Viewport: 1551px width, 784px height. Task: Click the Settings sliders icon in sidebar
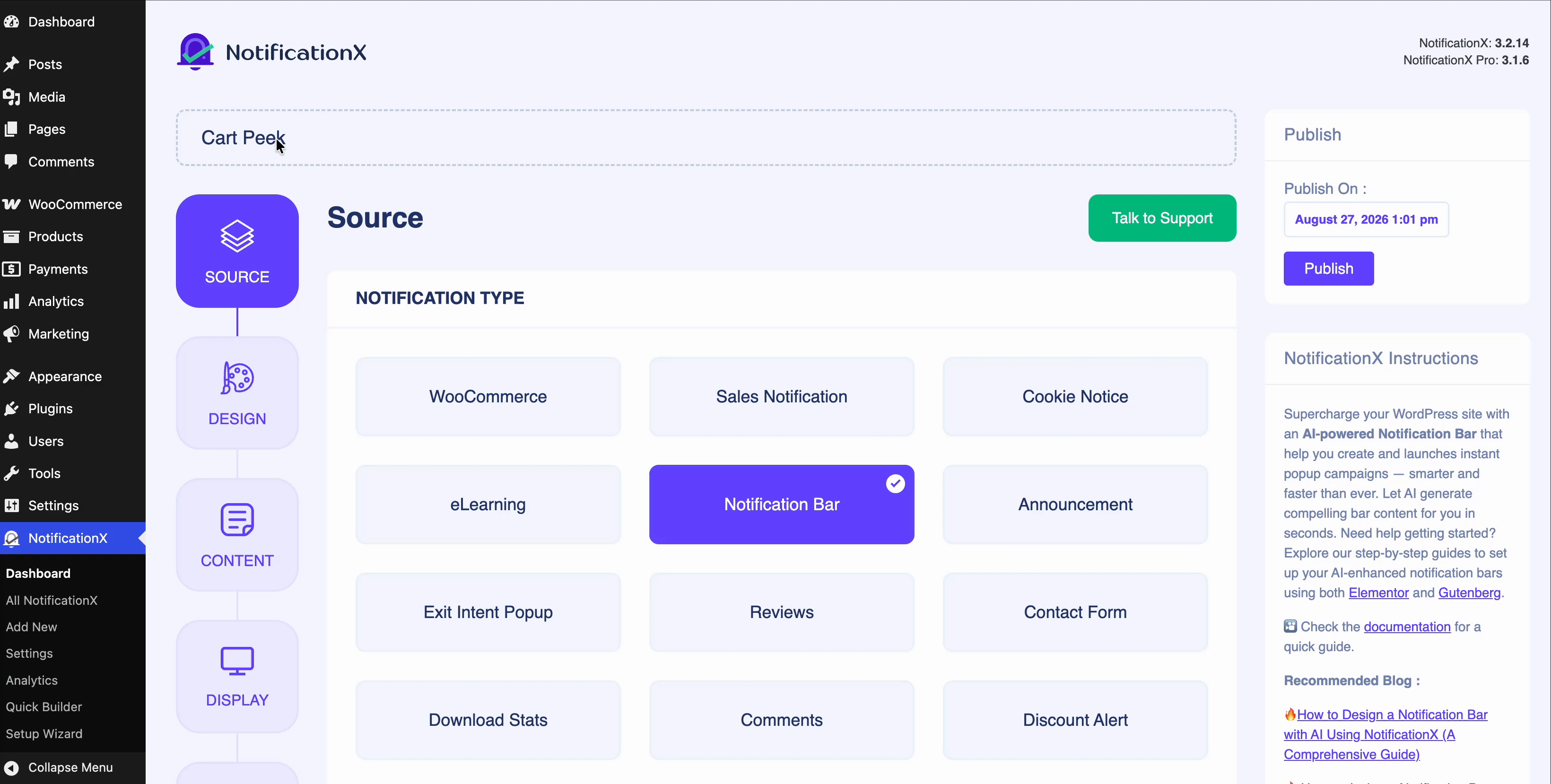pyautogui.click(x=11, y=505)
